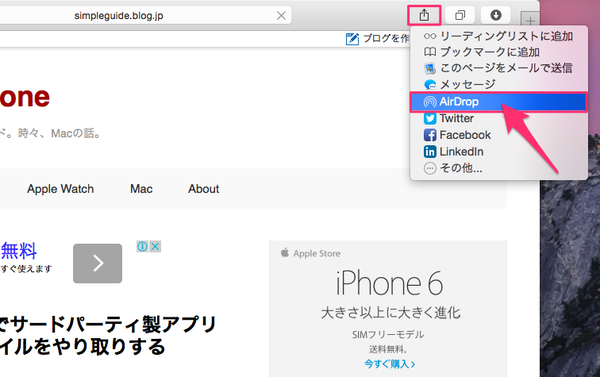Viewport: 600px width, 377px height.
Task: Share the page via Twitter
Action: [x=498, y=119]
